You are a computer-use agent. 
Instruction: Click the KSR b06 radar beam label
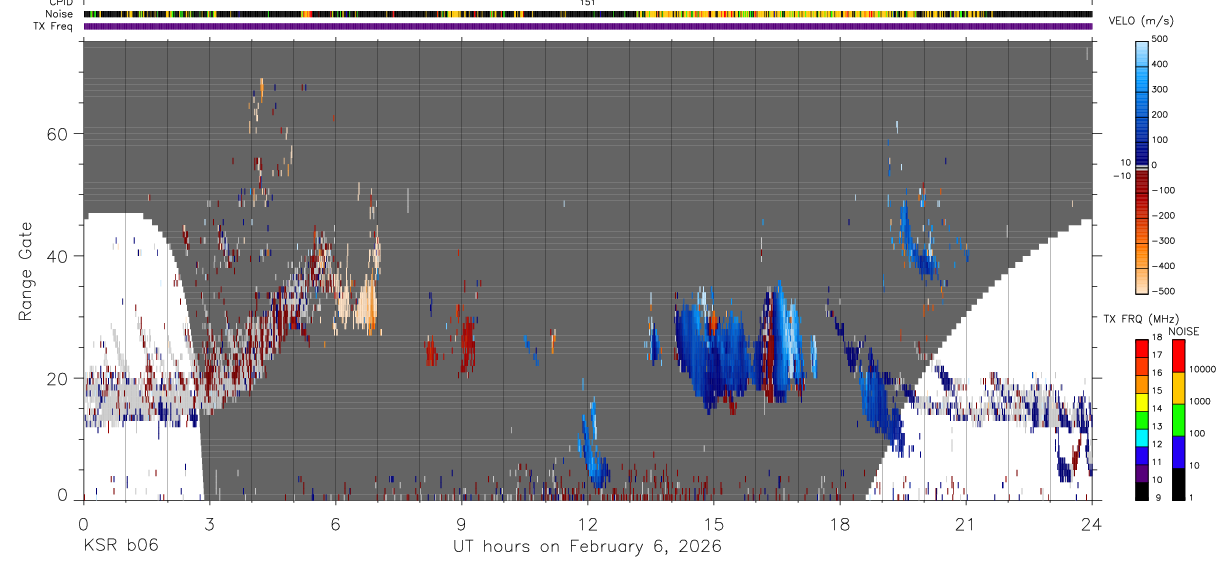[119, 546]
